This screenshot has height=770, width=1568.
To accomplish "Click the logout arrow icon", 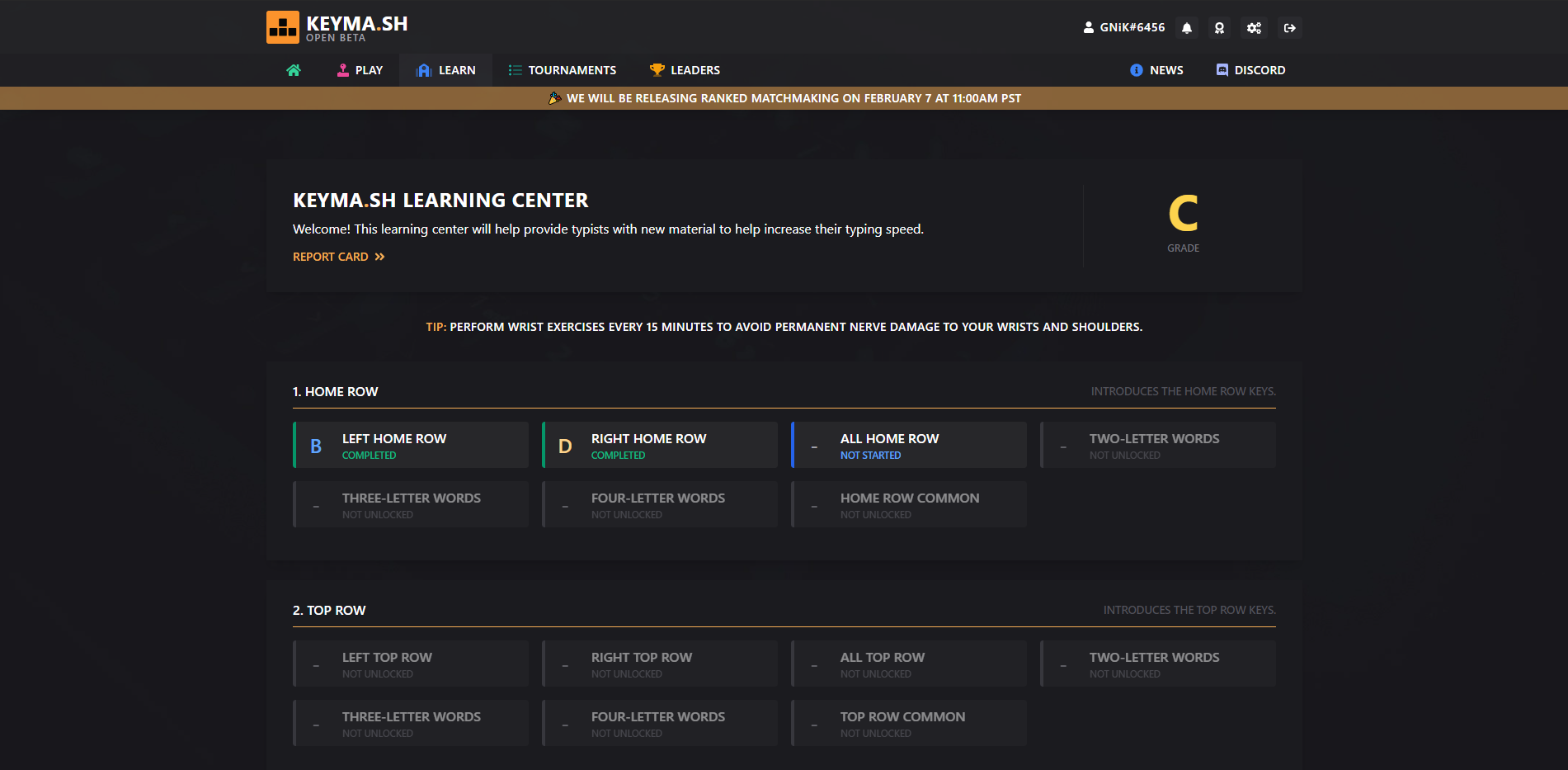I will (1289, 28).
